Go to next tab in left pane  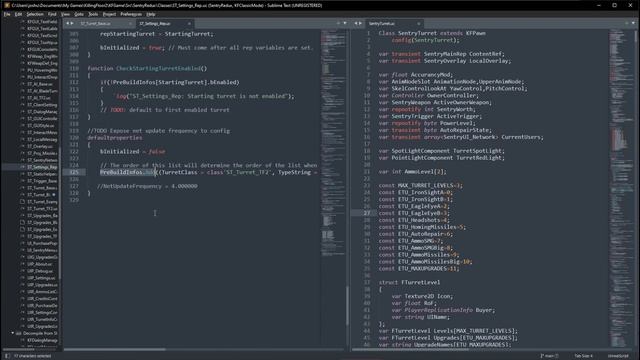72,24
